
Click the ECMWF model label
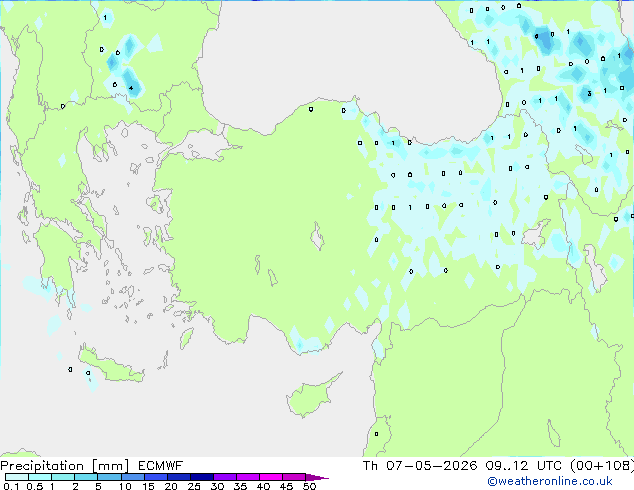pos(161,466)
